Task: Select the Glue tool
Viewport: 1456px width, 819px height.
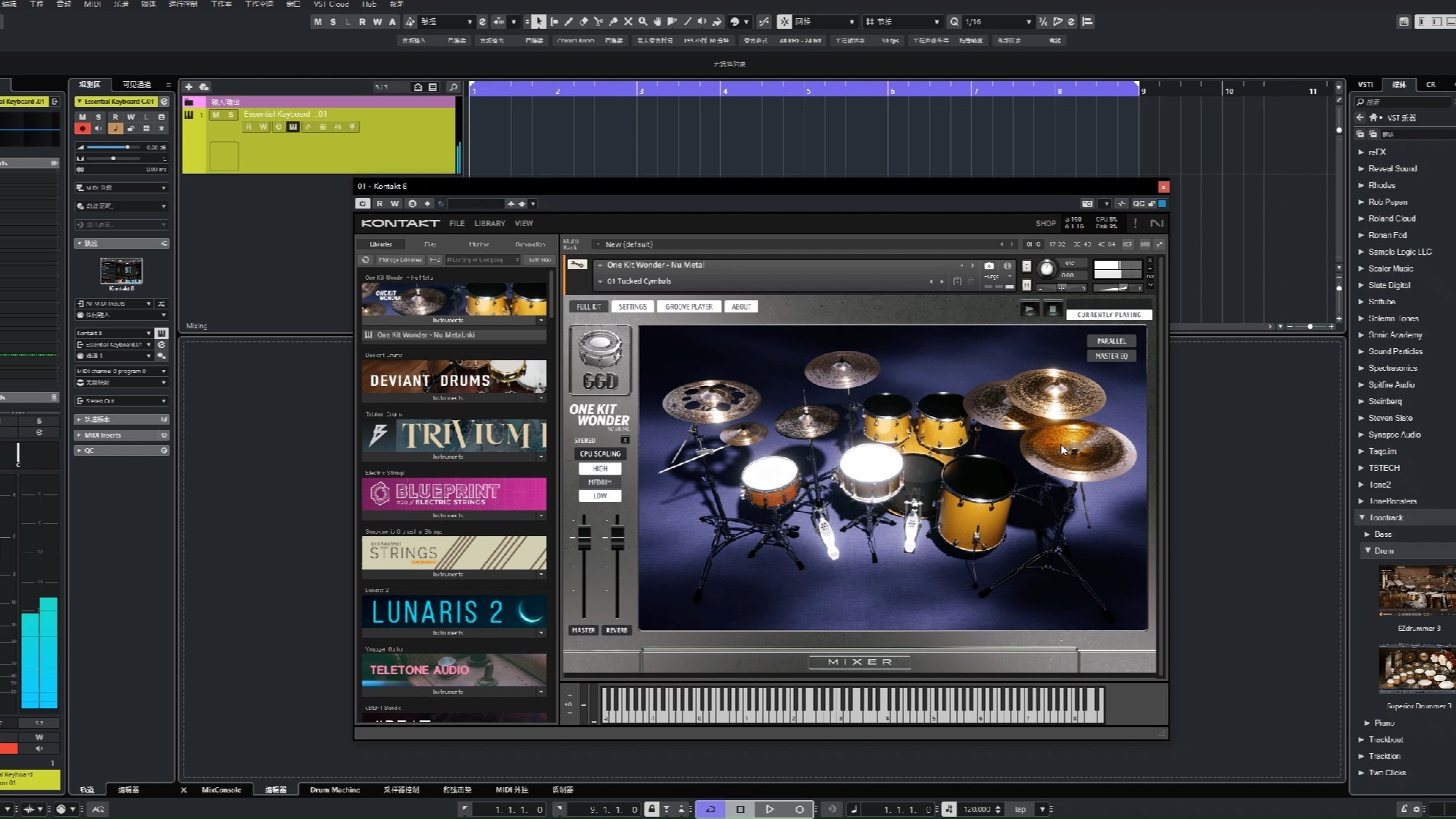Action: click(x=613, y=22)
